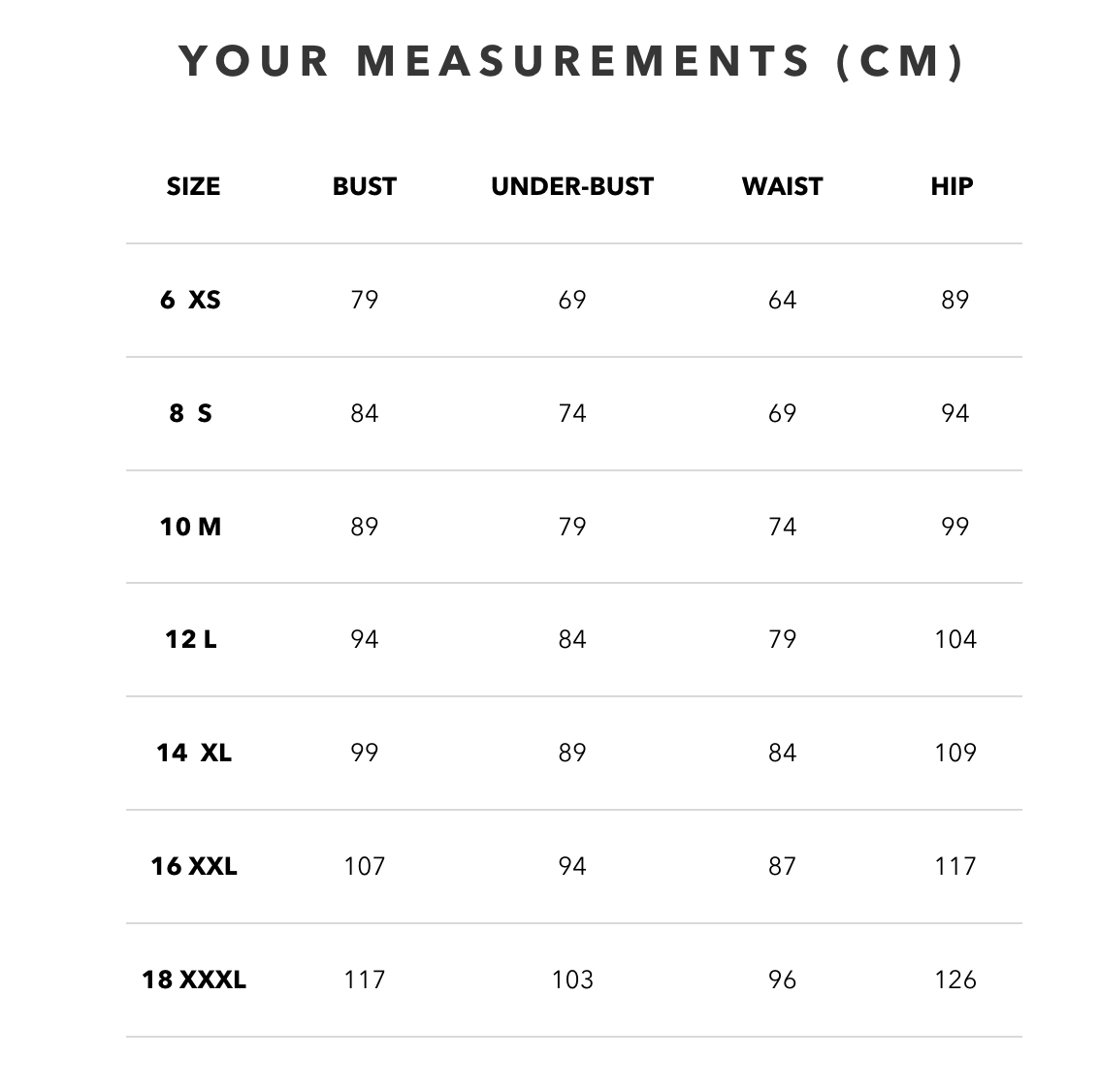Click the 12 L size row label
Image resolution: width=1100 pixels, height=1092 pixels.
(x=191, y=639)
